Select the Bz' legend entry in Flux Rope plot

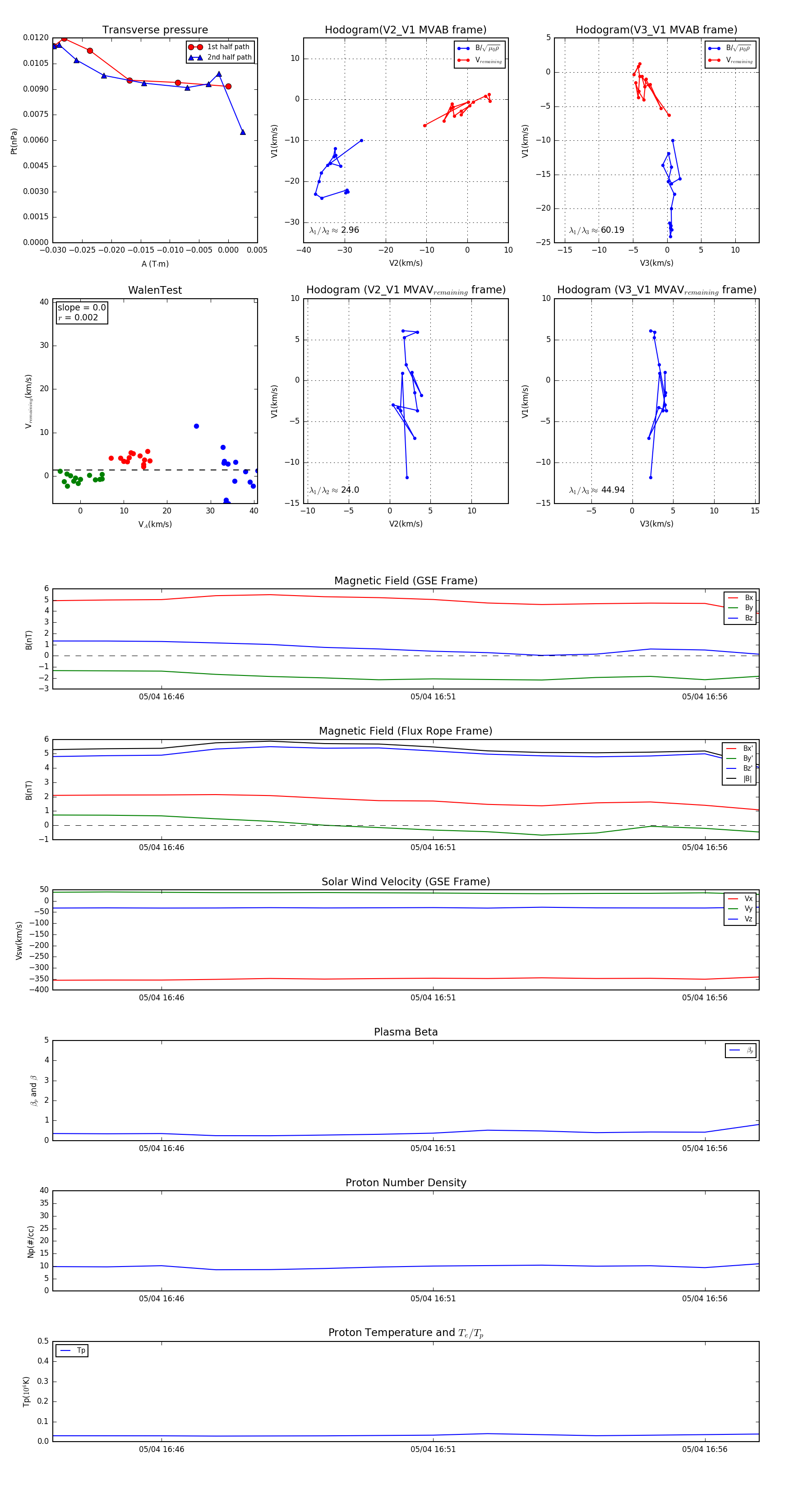click(x=739, y=768)
